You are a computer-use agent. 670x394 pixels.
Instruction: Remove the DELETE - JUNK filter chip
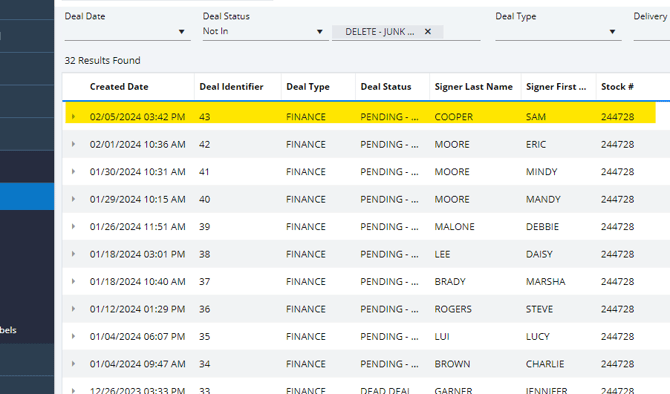(428, 32)
